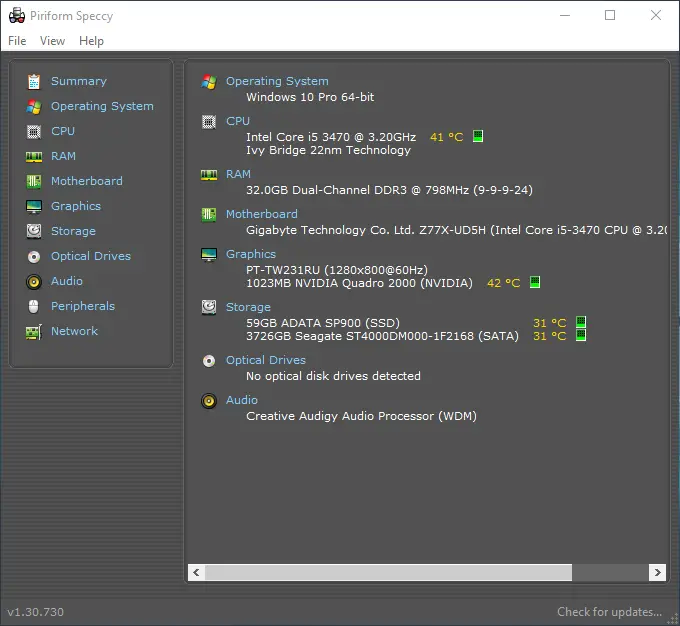Maximize the Speccy window
The width and height of the screenshot is (680, 626).
(610, 16)
